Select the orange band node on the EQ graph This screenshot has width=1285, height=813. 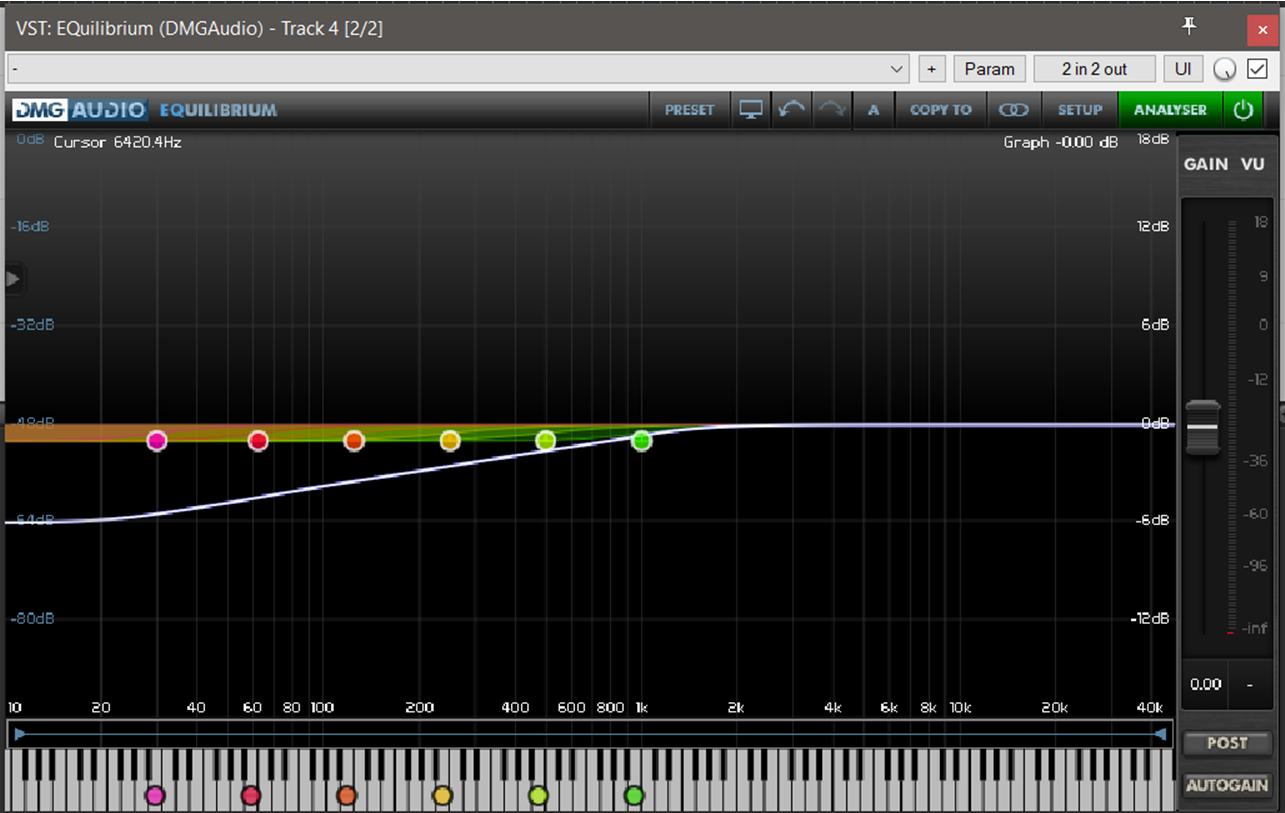pos(354,441)
